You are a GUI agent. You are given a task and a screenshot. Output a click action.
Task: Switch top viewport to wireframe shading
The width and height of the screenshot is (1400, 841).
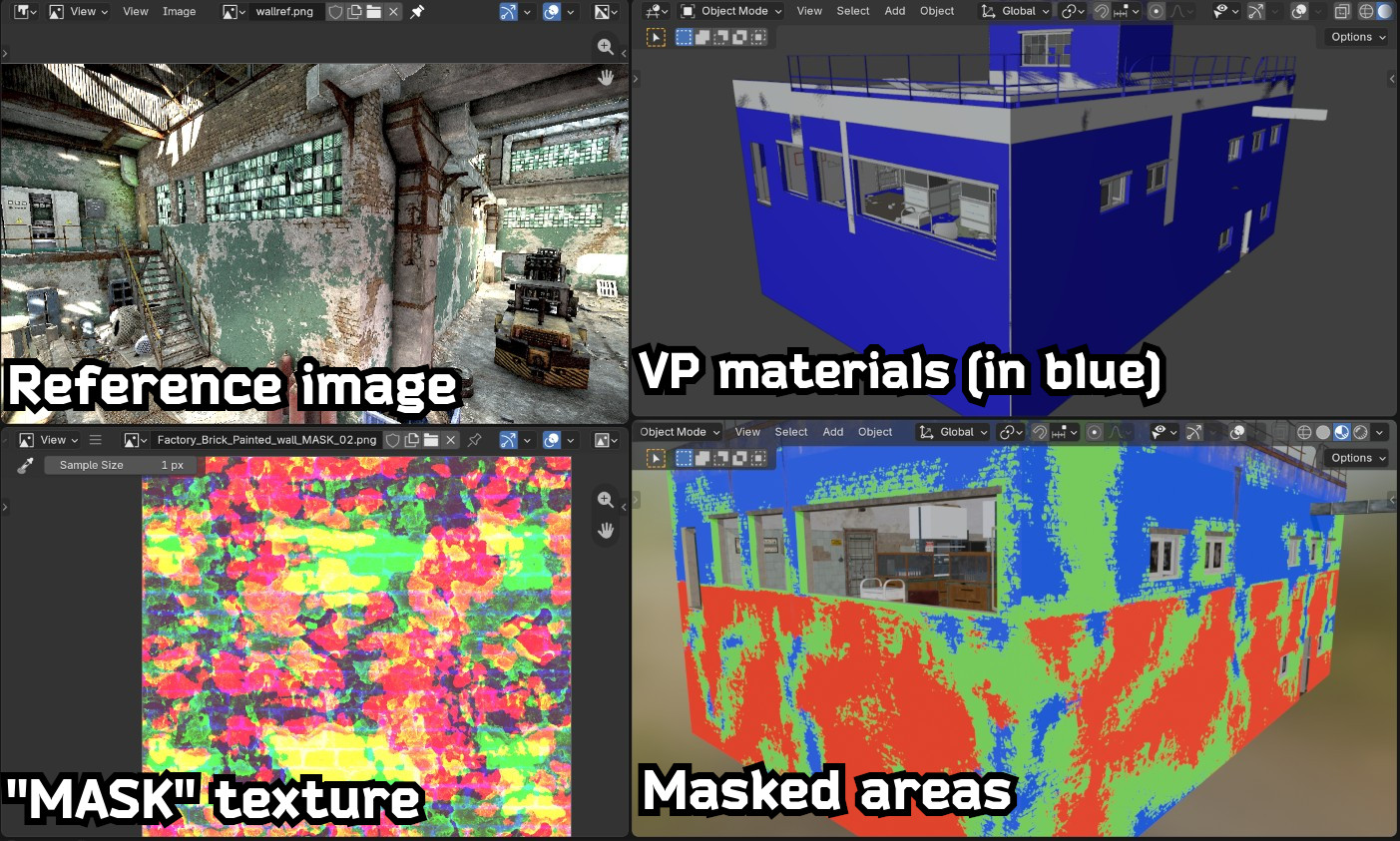1366,11
